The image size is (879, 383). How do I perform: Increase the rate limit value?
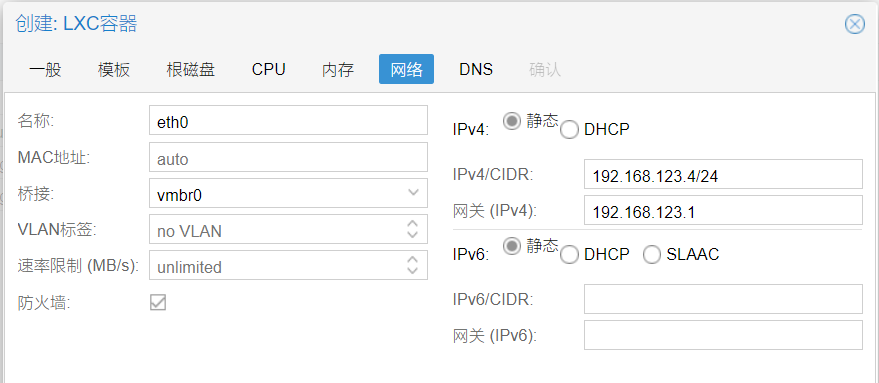[x=413, y=259]
